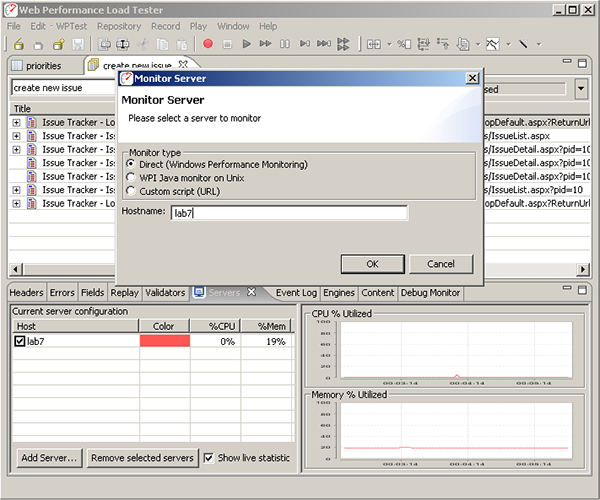Screen dimensions: 600x500
Task: Click the horizontal scrollbar right arrow
Action: click(x=582, y=269)
